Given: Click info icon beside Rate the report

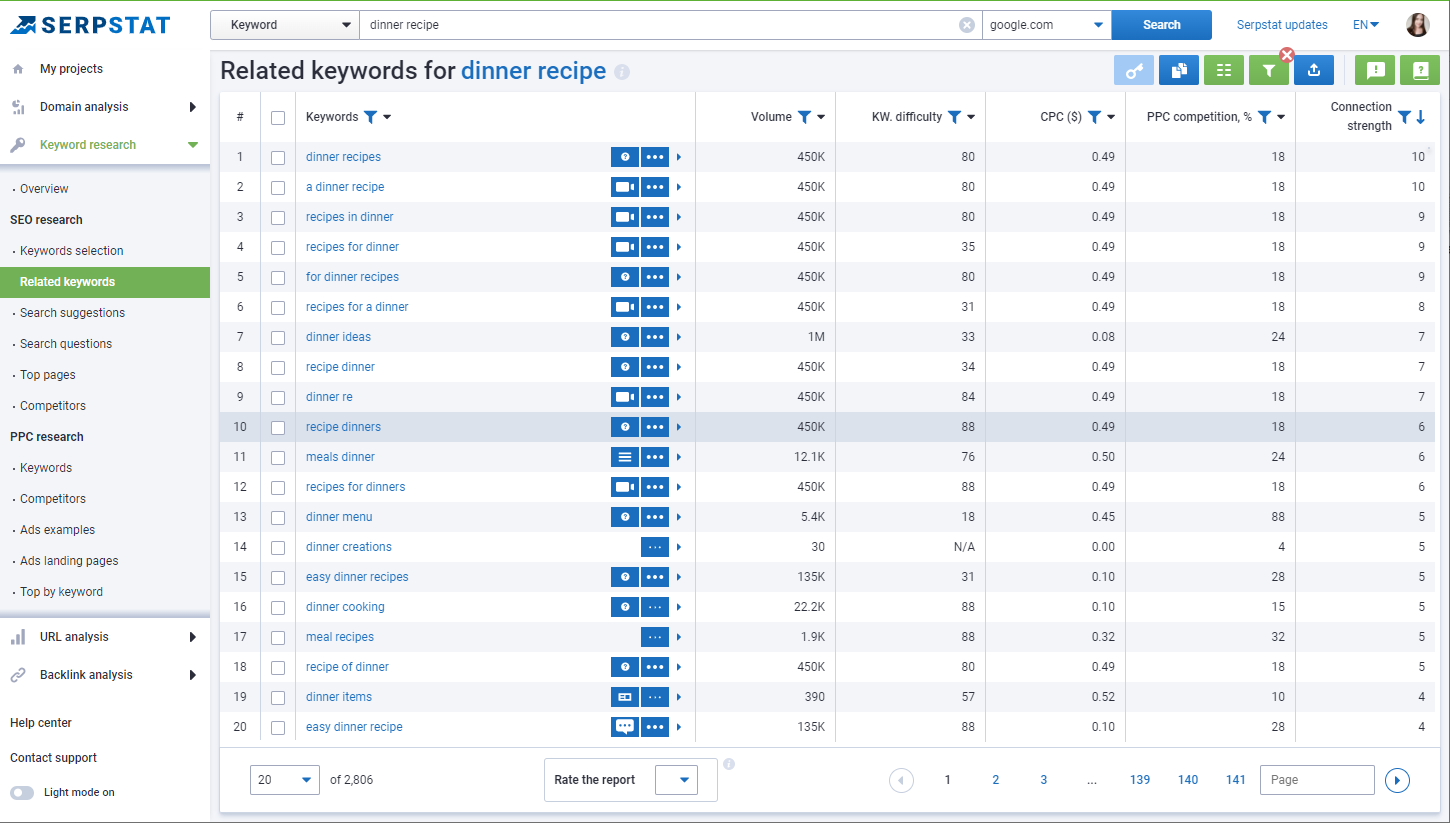Looking at the screenshot, I should pyautogui.click(x=729, y=764).
